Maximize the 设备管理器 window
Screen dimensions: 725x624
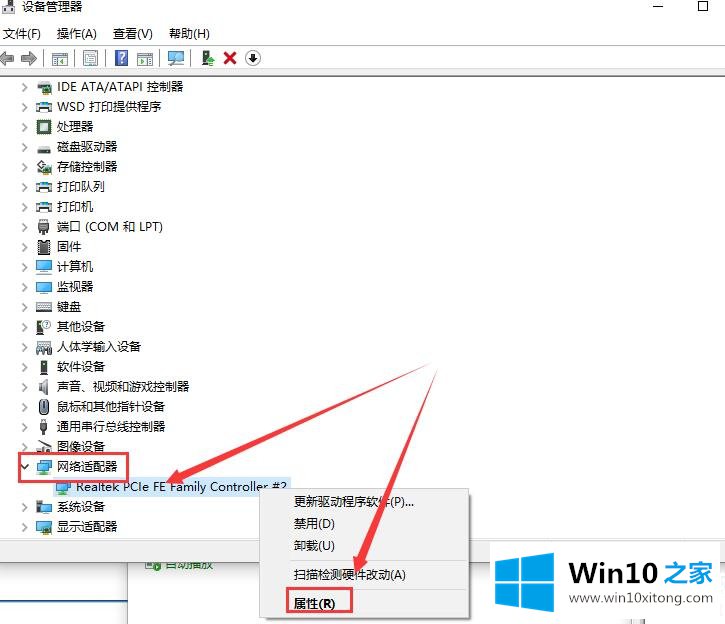click(x=703, y=6)
